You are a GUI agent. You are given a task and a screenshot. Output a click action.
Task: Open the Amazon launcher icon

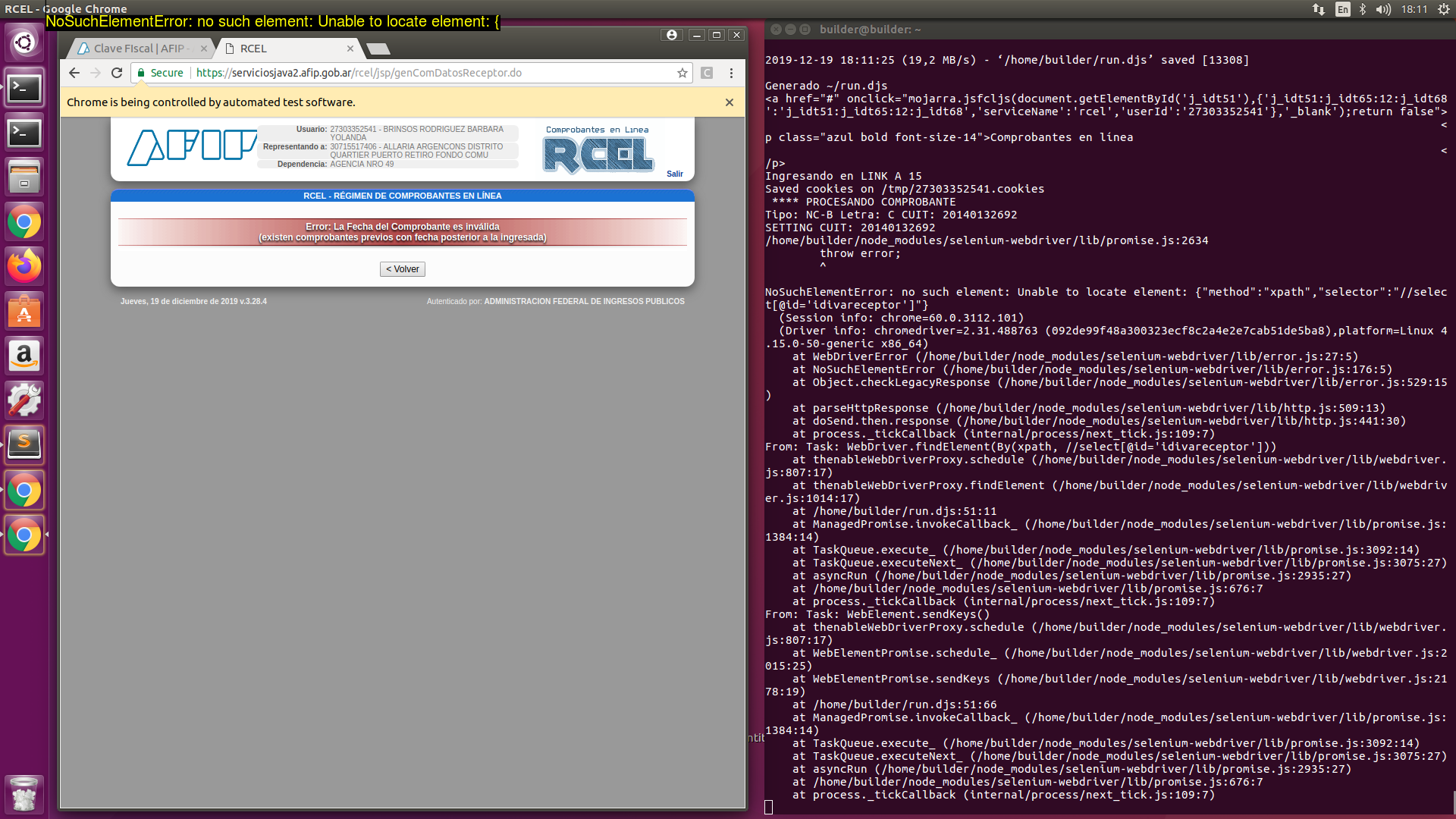(24, 356)
